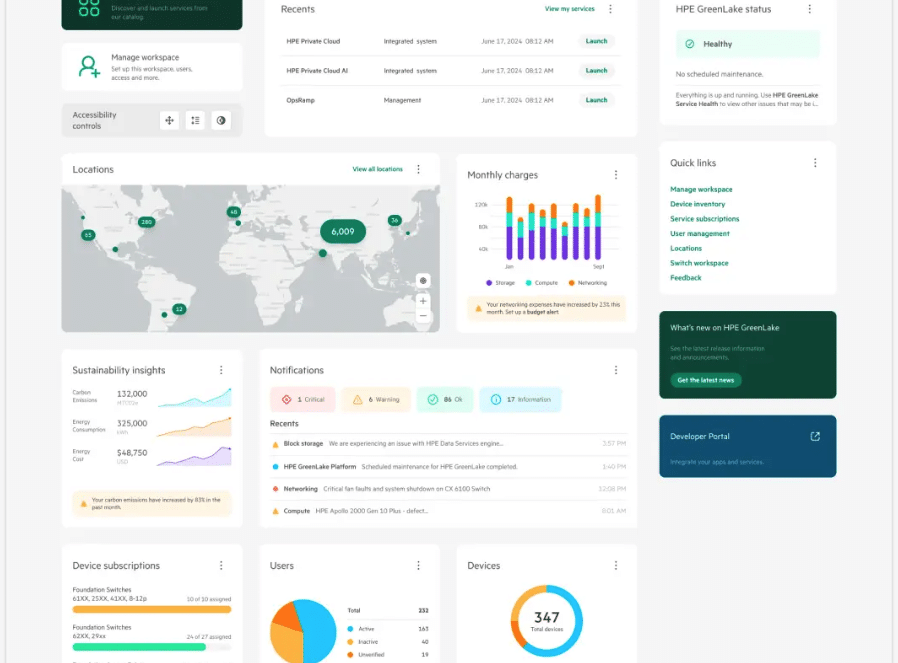Launch HPE Private Cloud
898x663 pixels.
pos(596,41)
